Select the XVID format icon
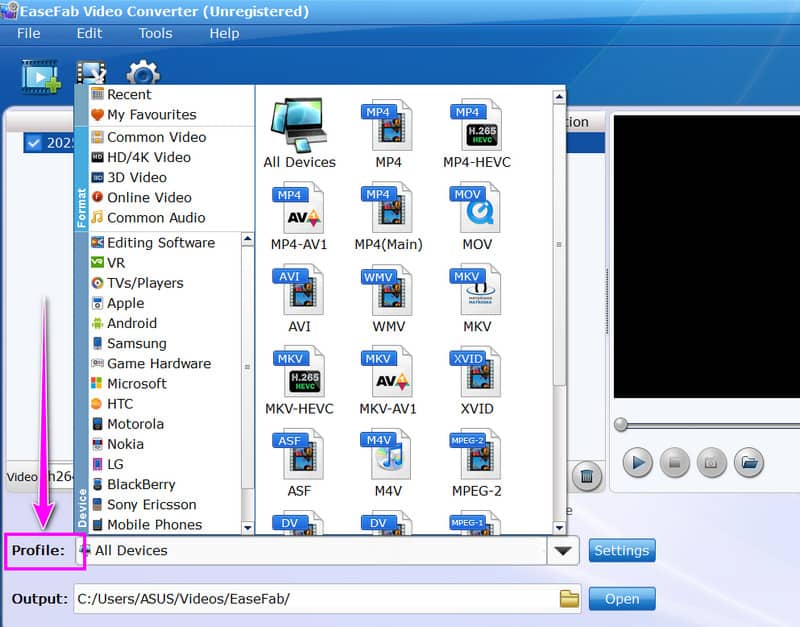The image size is (800, 627). (477, 372)
